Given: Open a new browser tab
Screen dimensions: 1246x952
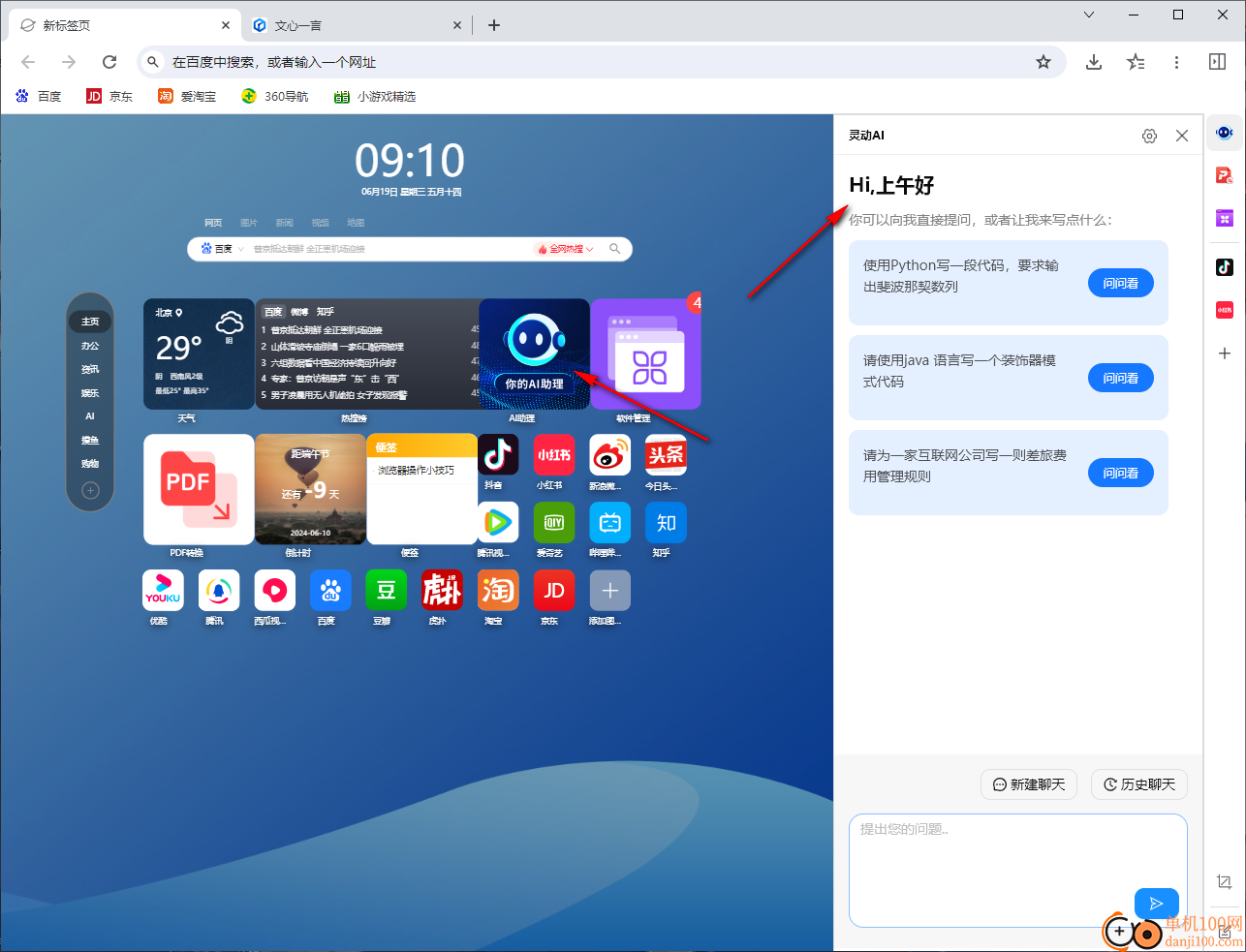Looking at the screenshot, I should click(x=494, y=25).
